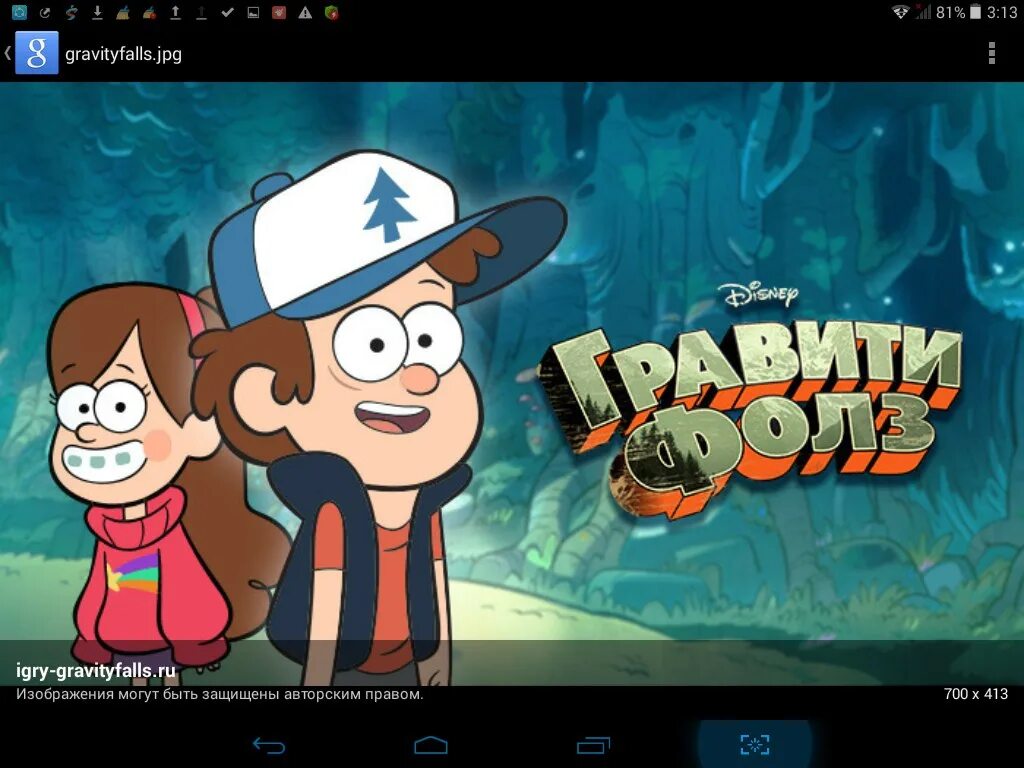Tap the back chevron beside the Google icon

click(x=8, y=53)
